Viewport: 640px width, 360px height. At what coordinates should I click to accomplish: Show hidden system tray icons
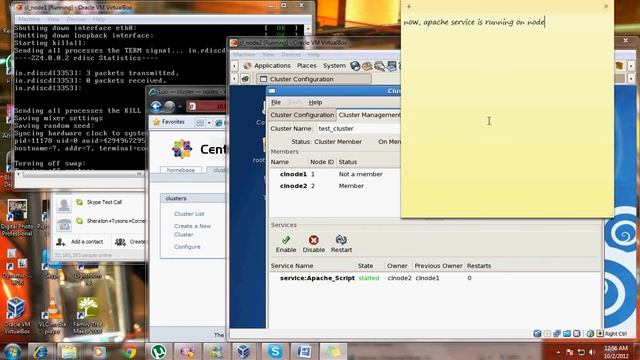point(558,352)
